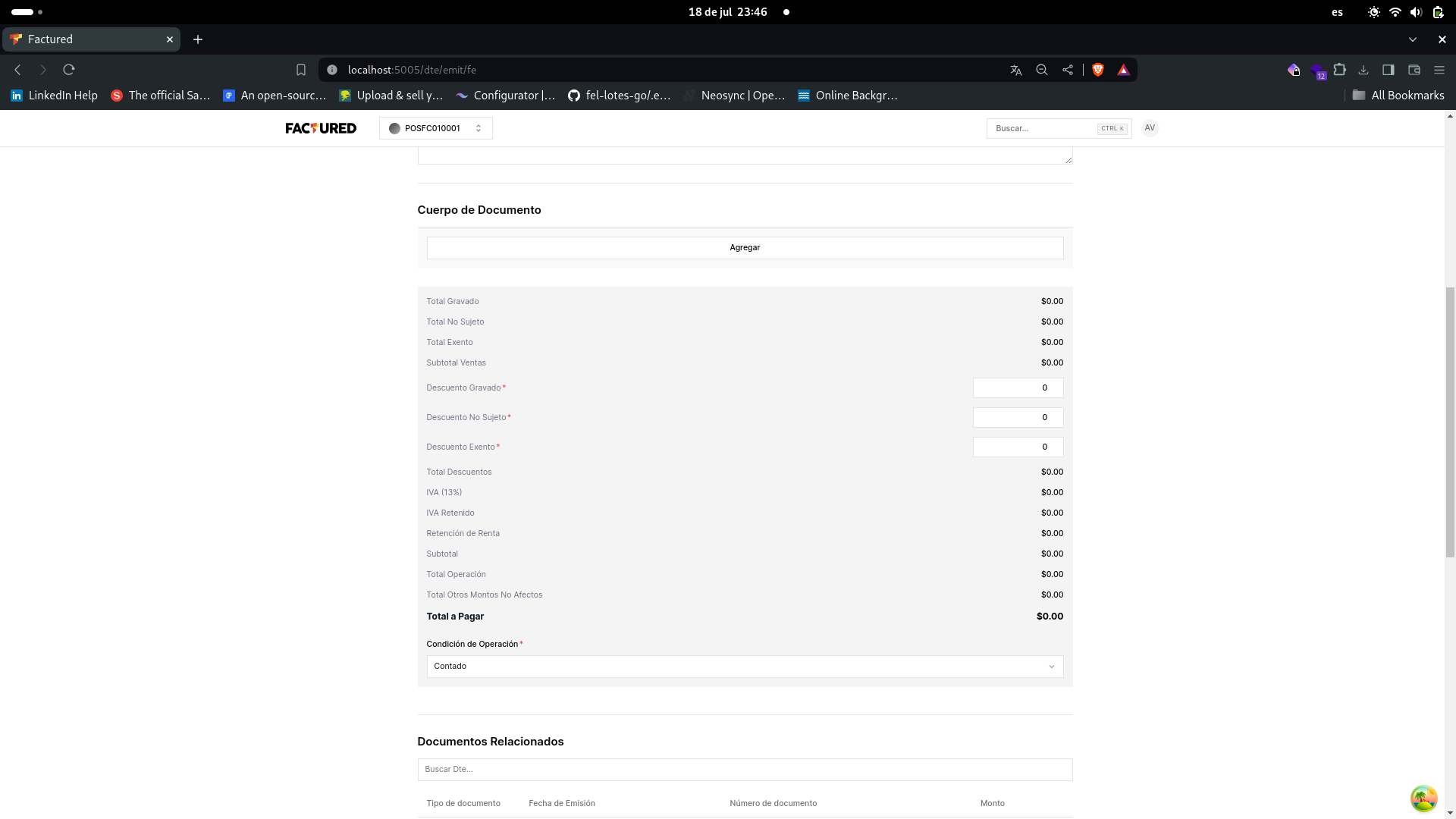Viewport: 1456px width, 819px height.
Task: Bookmark this page with bookmark icon
Action: click(x=300, y=70)
